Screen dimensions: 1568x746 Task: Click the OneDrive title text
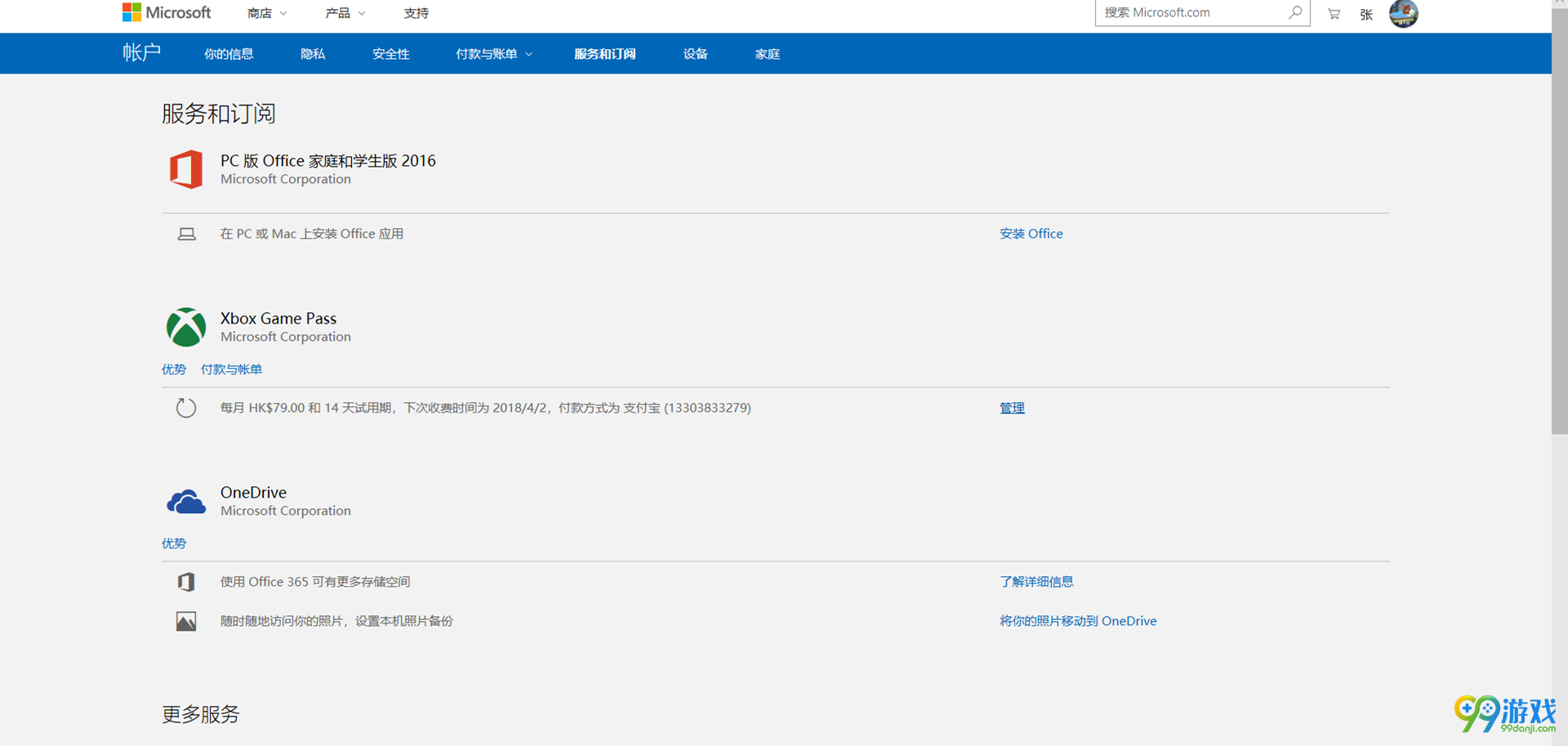tap(253, 493)
